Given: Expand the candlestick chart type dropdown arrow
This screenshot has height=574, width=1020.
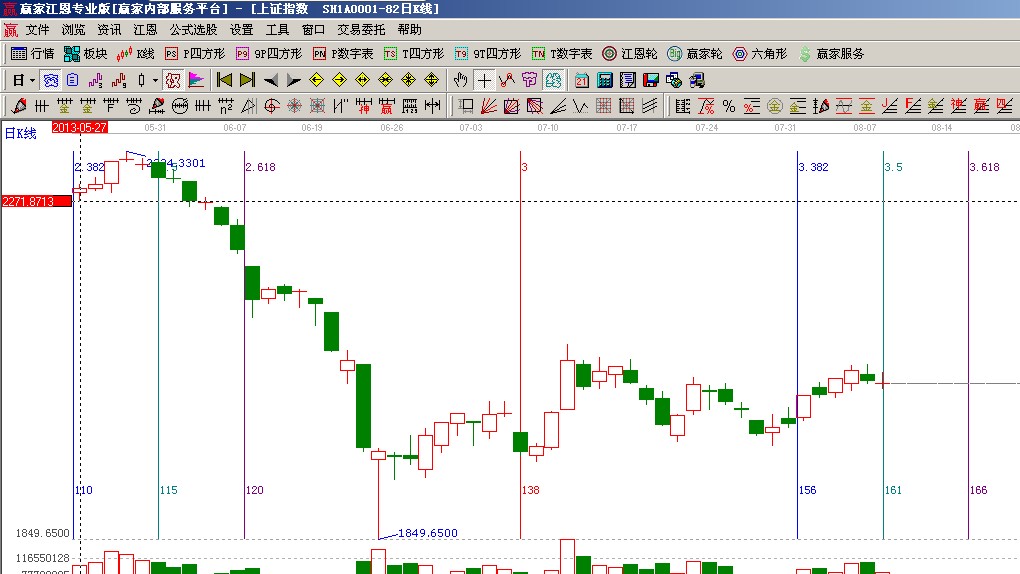Looking at the screenshot, I should coord(155,80).
